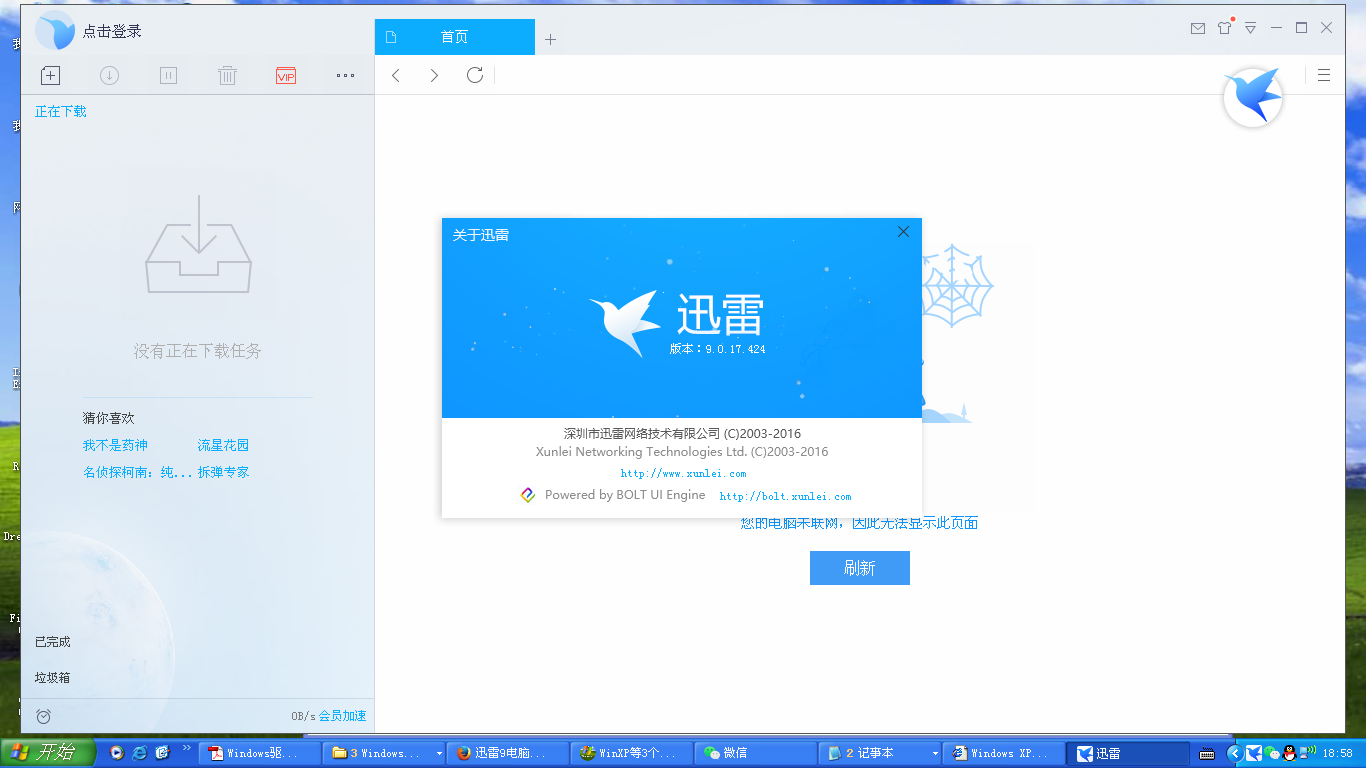Open the hamburger menu in browser toolbar

tap(1324, 75)
